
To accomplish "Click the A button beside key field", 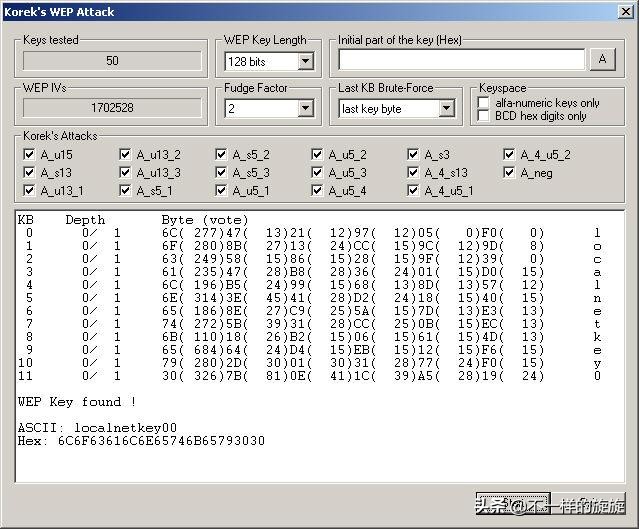I will point(603,60).
